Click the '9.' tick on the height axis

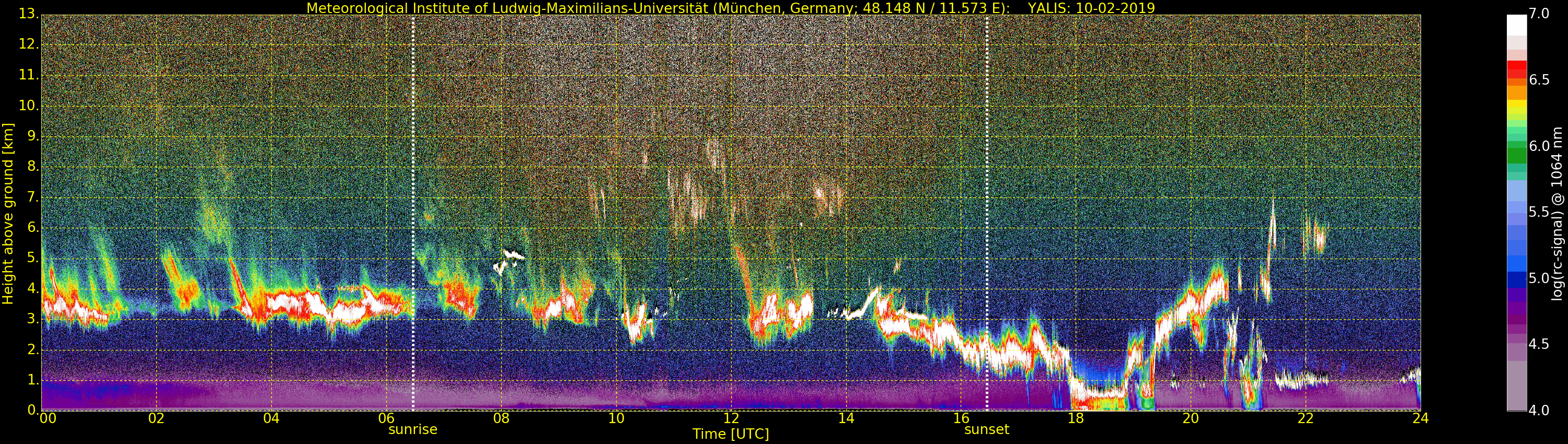coord(33,136)
